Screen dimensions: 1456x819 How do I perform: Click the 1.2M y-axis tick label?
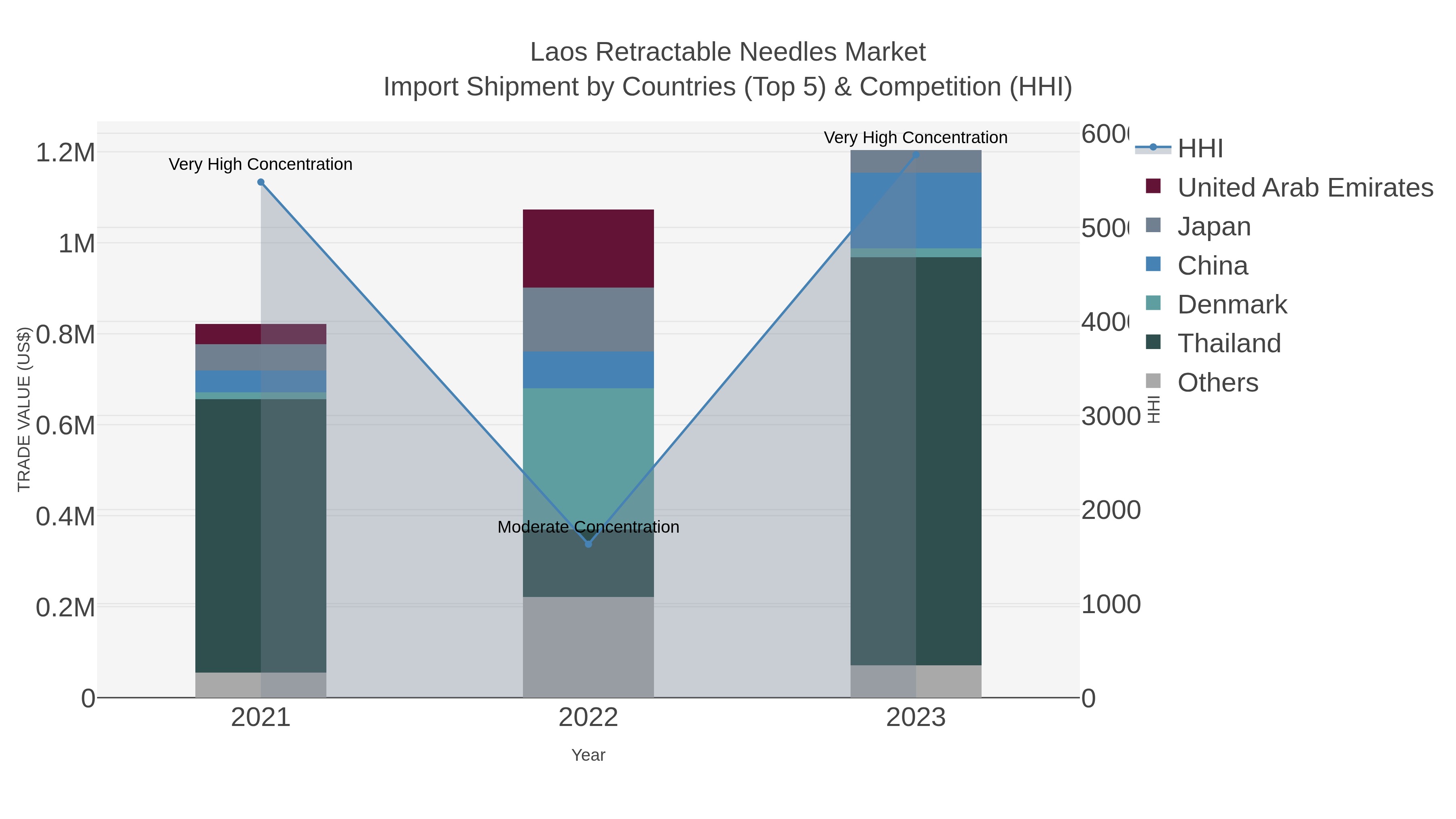tap(65, 152)
